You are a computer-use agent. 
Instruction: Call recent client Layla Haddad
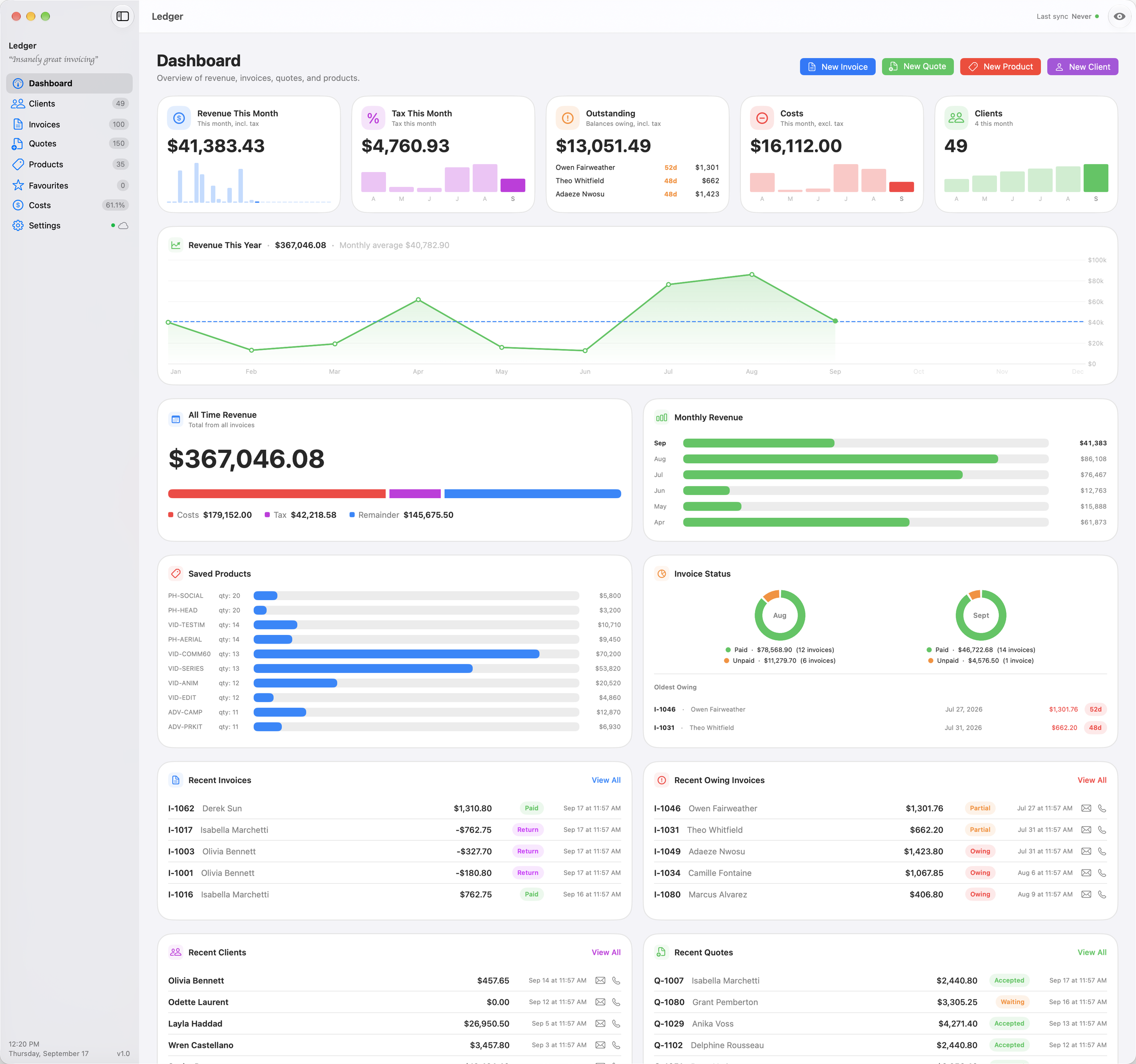[616, 1024]
